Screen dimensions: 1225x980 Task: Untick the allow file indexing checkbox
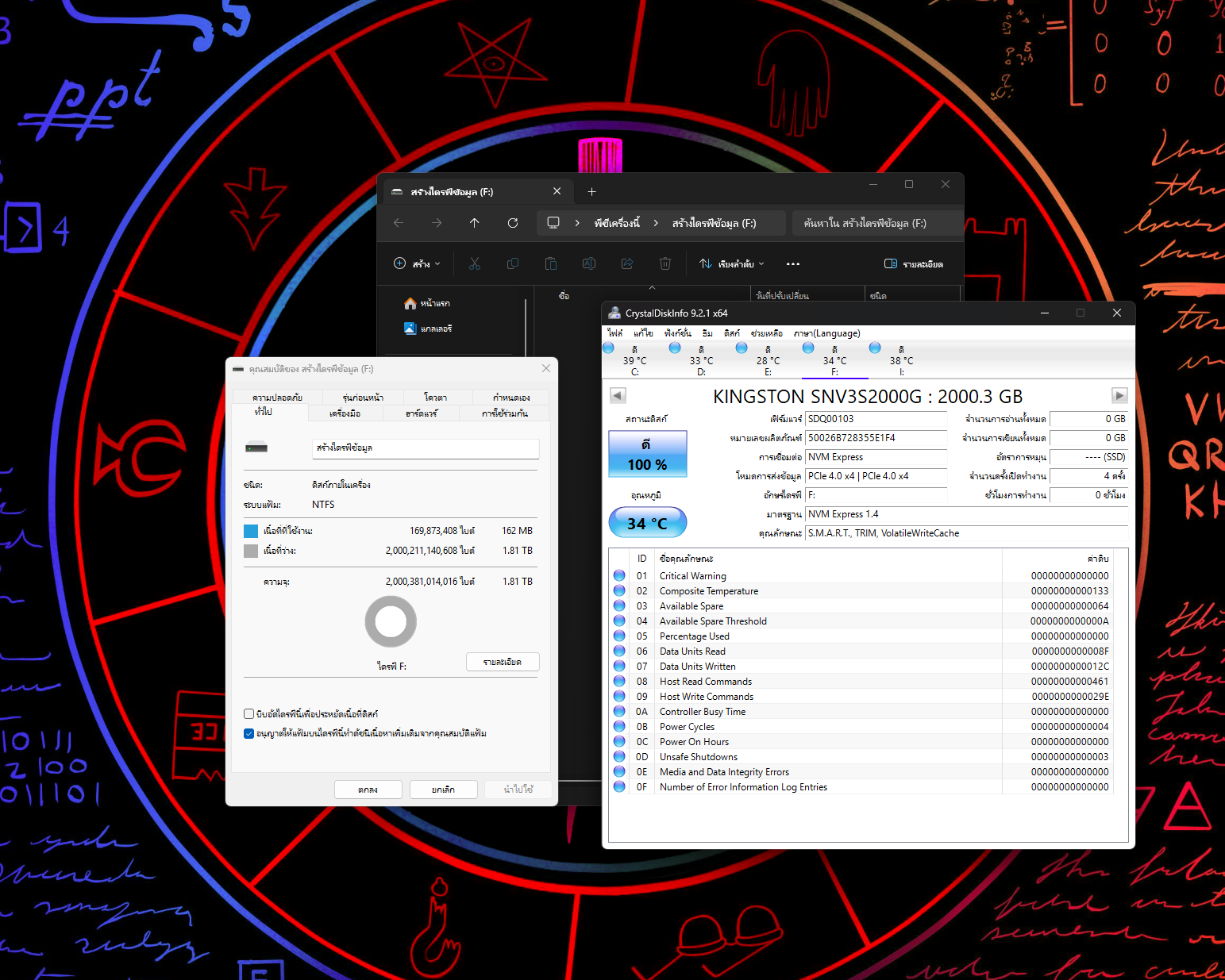point(249,733)
